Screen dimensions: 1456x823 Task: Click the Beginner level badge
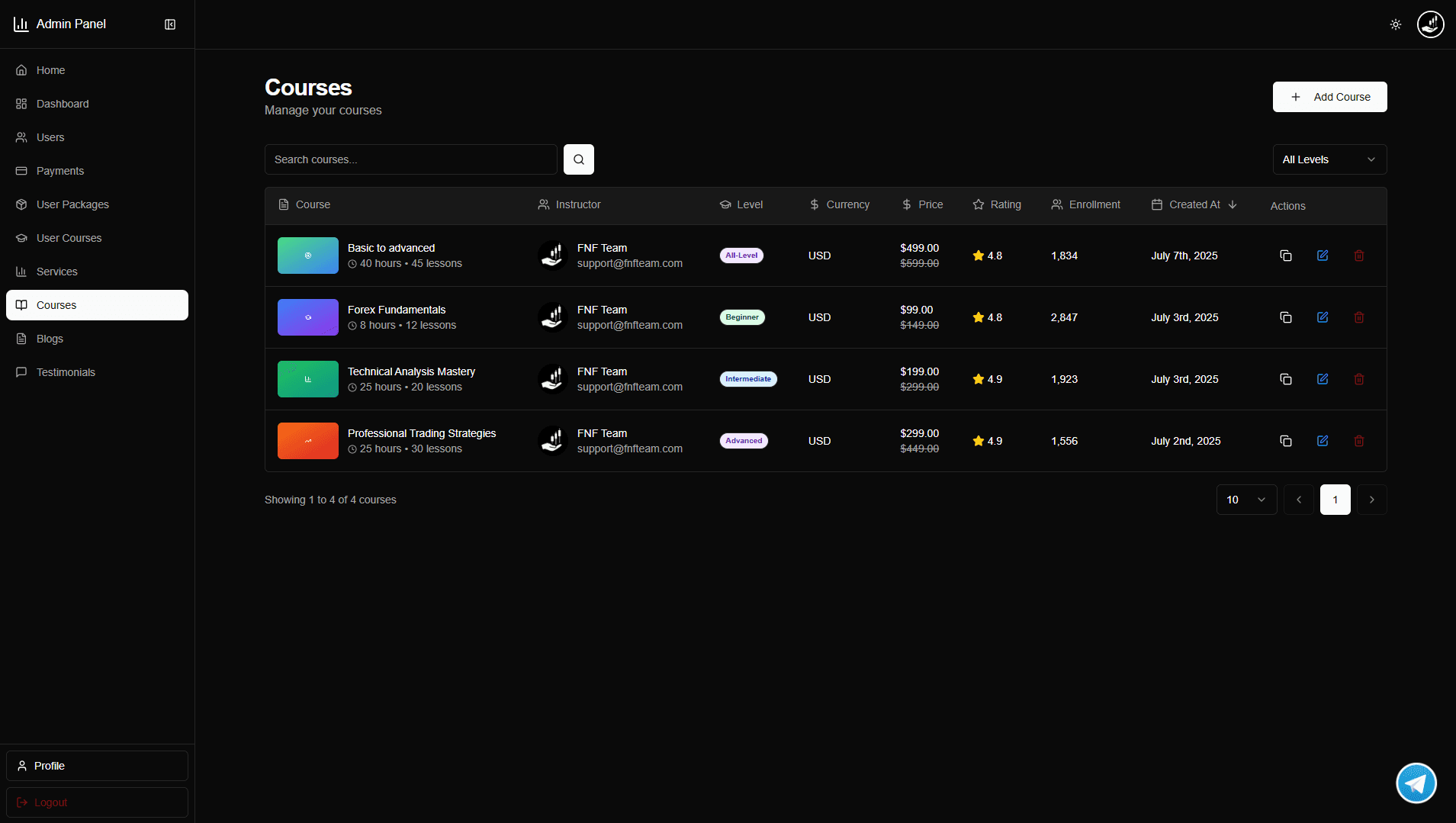(x=742, y=317)
